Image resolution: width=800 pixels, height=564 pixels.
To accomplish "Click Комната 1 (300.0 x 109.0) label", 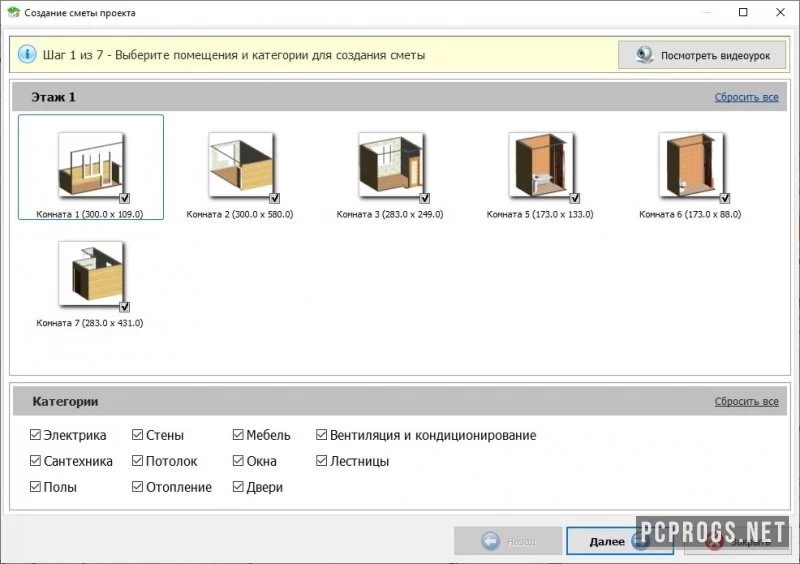I will point(90,214).
